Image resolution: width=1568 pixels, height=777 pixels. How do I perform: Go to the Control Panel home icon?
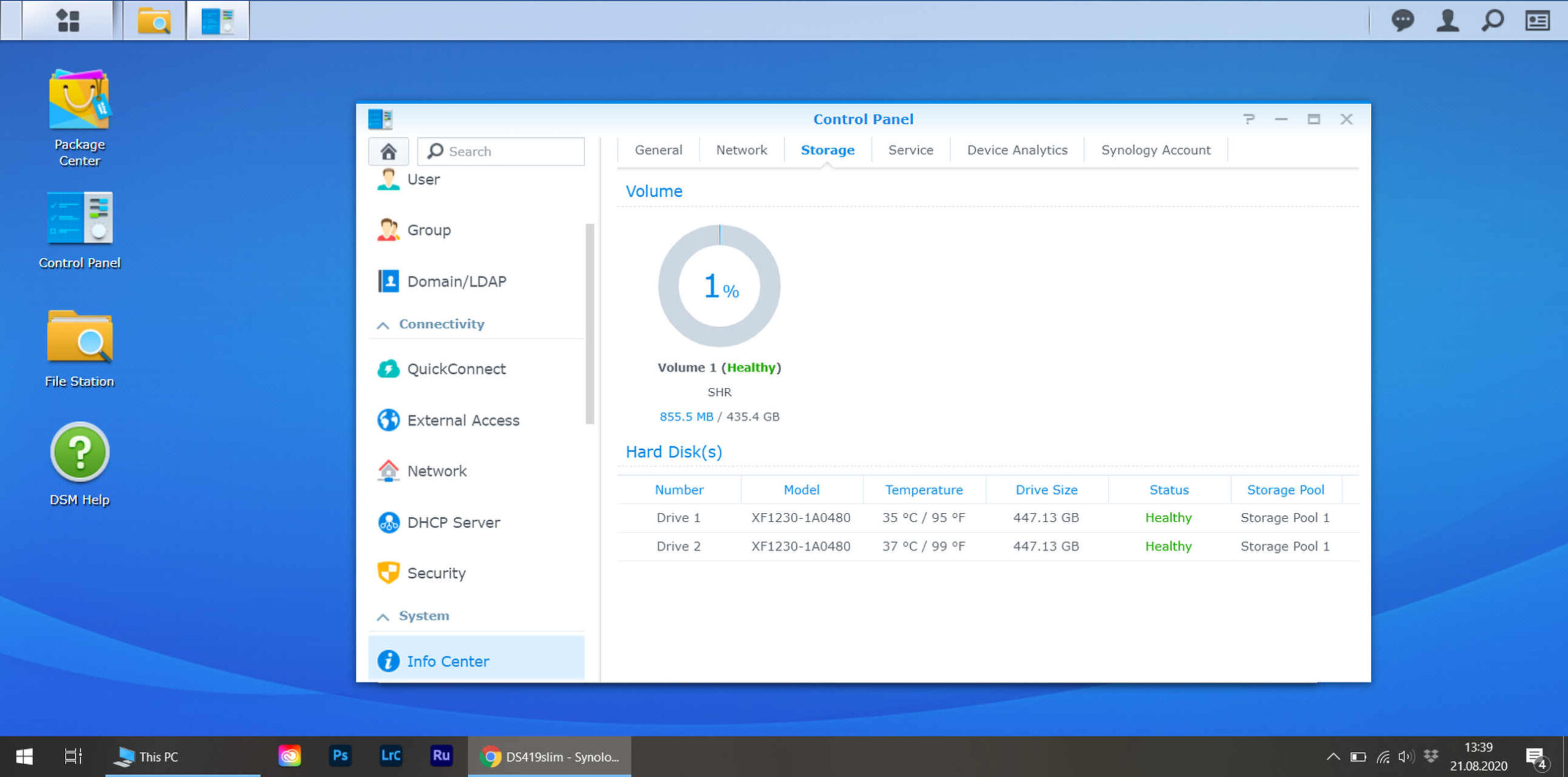coord(388,151)
